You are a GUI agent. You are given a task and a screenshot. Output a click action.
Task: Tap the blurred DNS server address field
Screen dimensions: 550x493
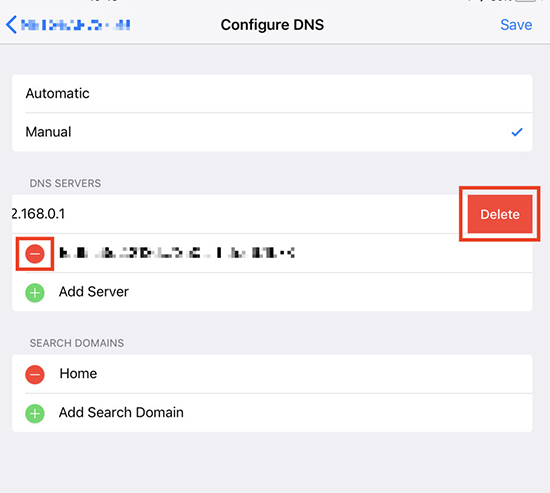pos(177,253)
